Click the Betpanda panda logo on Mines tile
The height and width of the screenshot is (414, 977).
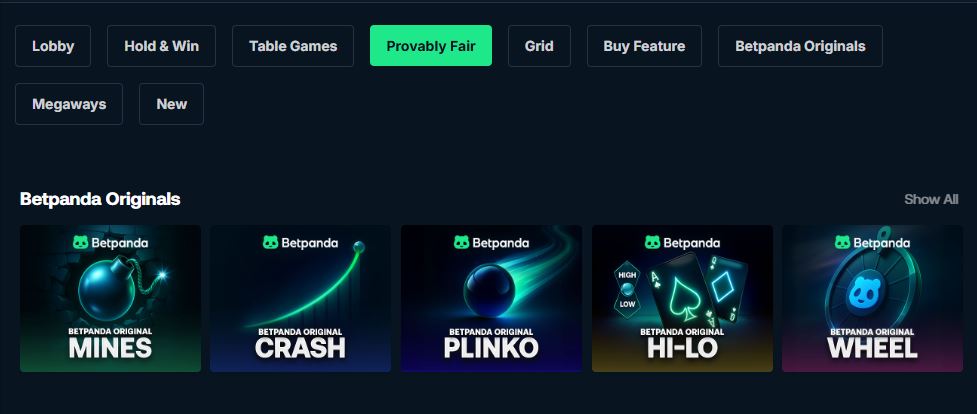80,243
